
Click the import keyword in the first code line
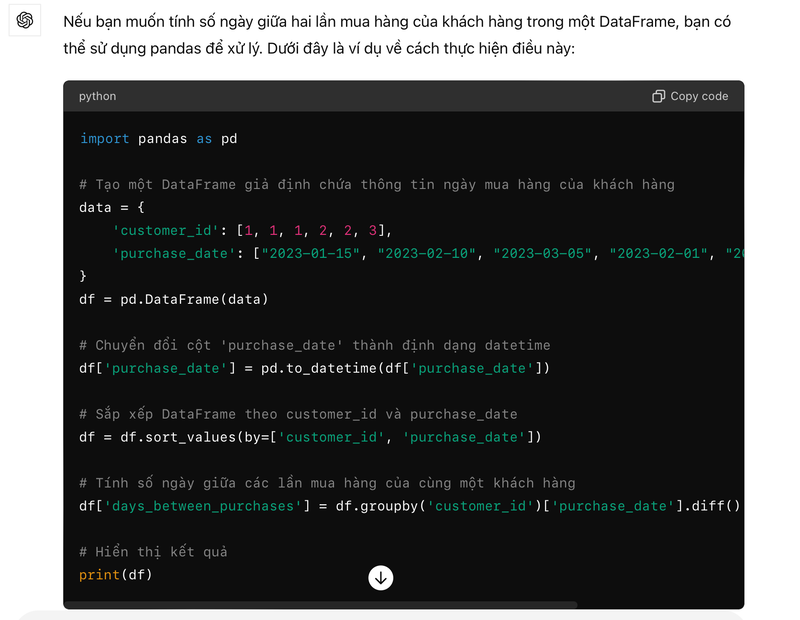(105, 138)
